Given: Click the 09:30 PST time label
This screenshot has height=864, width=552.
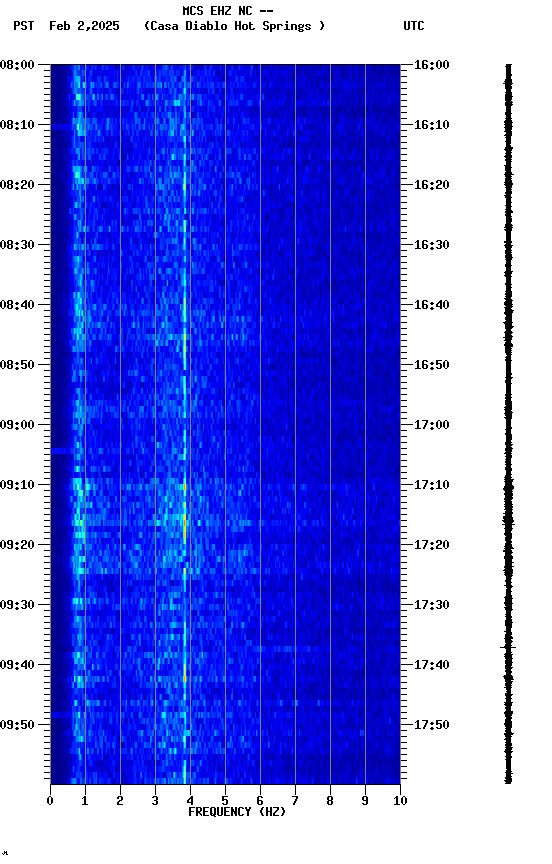Looking at the screenshot, I should 17,605.
